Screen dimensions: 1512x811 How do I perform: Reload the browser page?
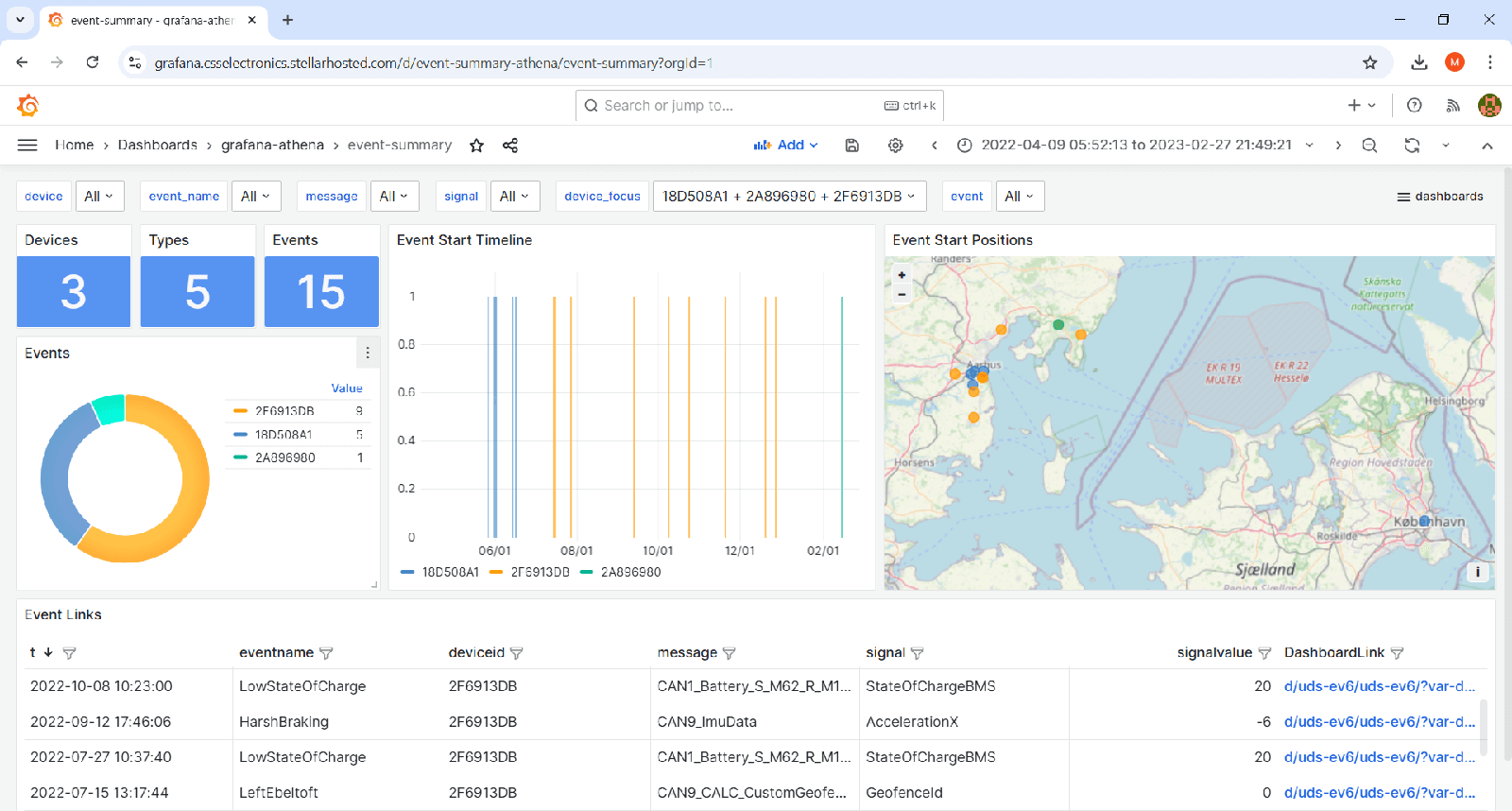[92, 62]
